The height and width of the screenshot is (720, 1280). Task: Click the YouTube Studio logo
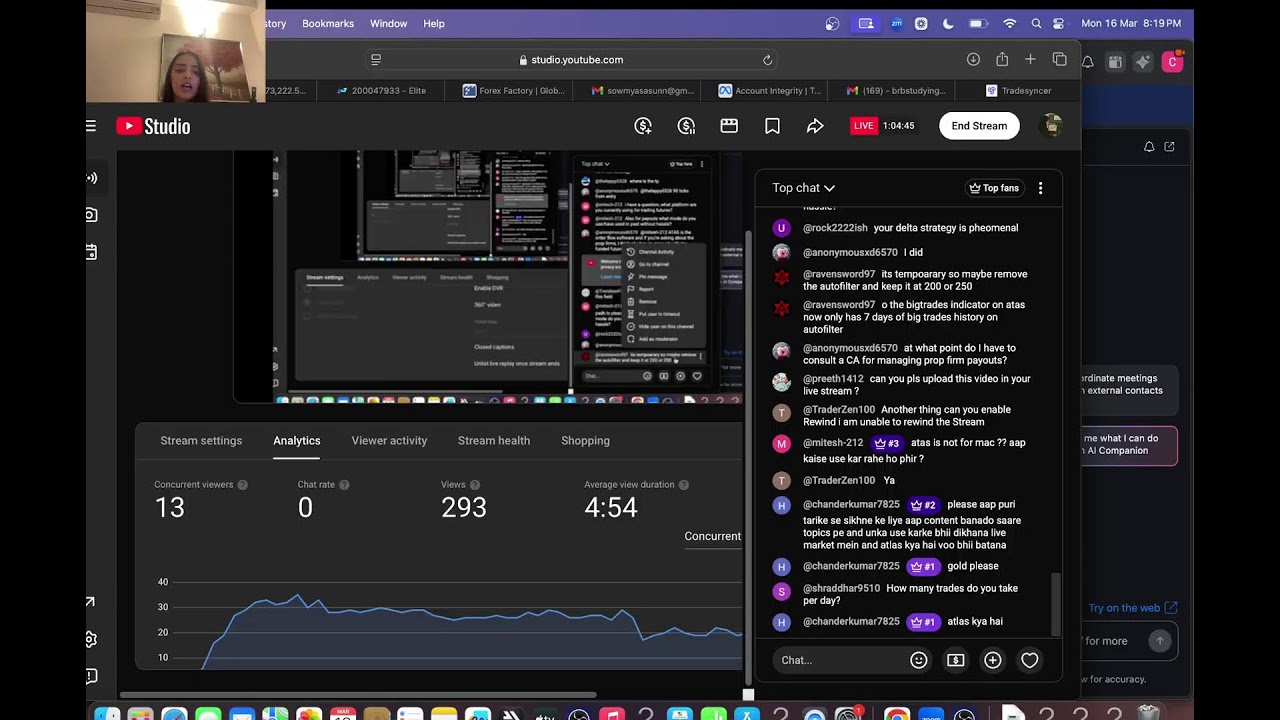click(153, 126)
